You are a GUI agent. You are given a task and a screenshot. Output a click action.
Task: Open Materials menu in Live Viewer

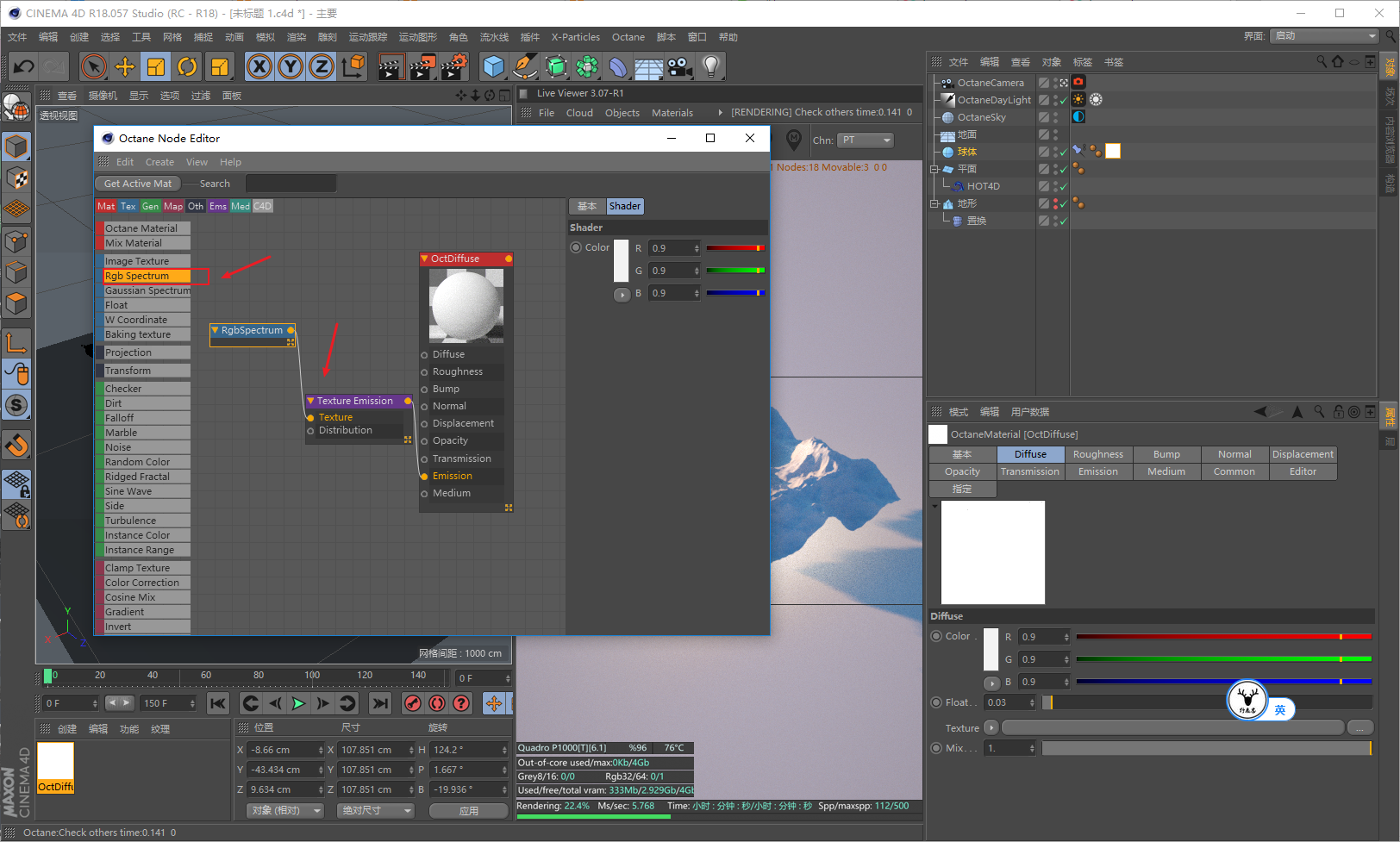[672, 113]
